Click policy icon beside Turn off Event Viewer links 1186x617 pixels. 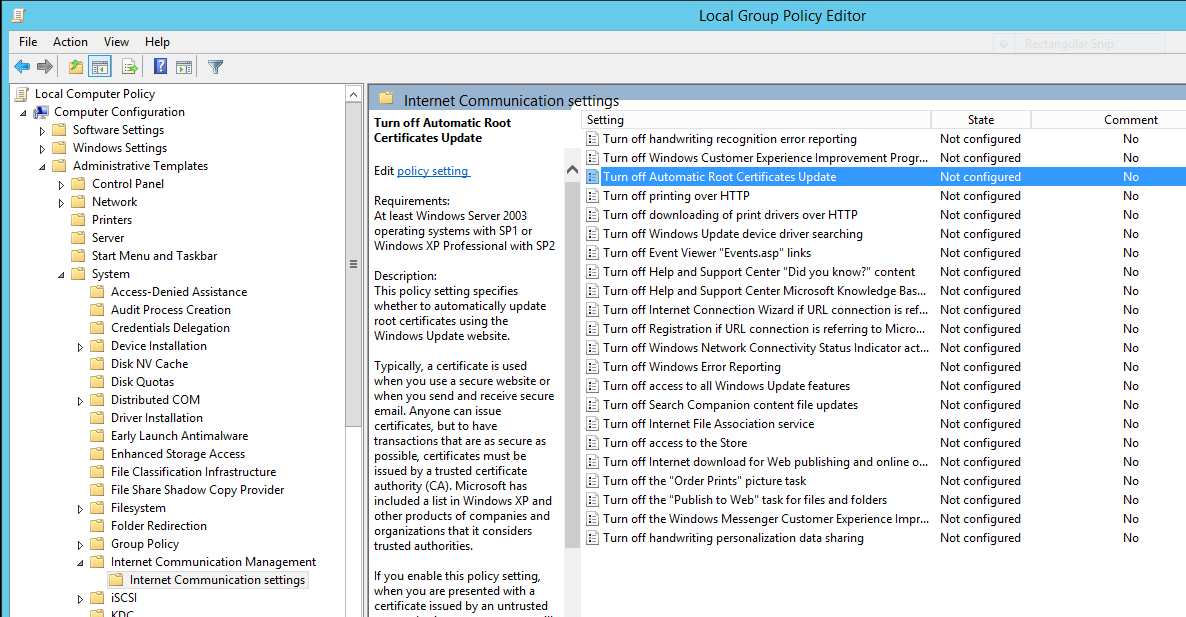pyautogui.click(x=592, y=253)
